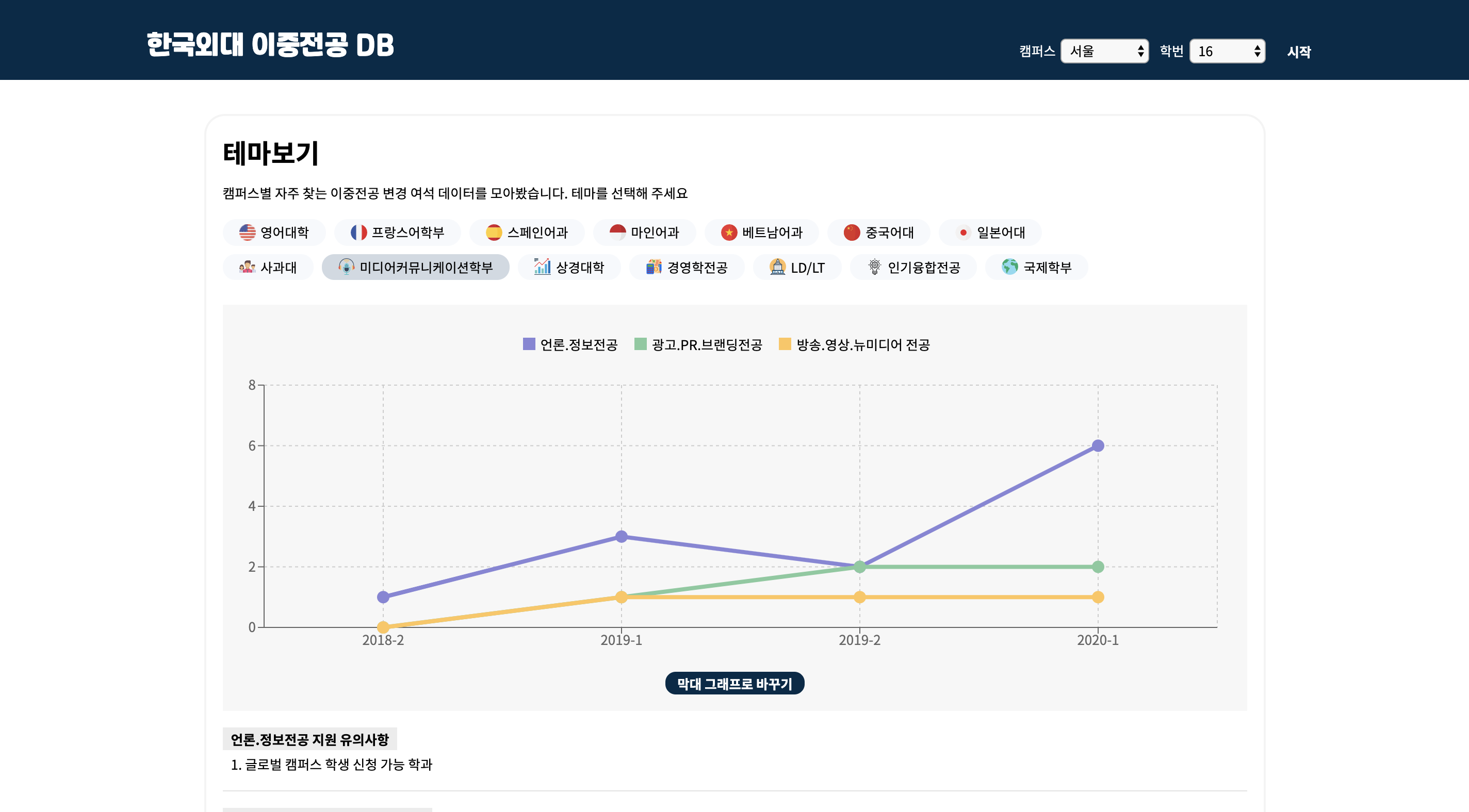Toggle 광고.PR.브랜딩전공 series via green legend swatch
Viewport: 1469px width, 812px height.
click(641, 344)
